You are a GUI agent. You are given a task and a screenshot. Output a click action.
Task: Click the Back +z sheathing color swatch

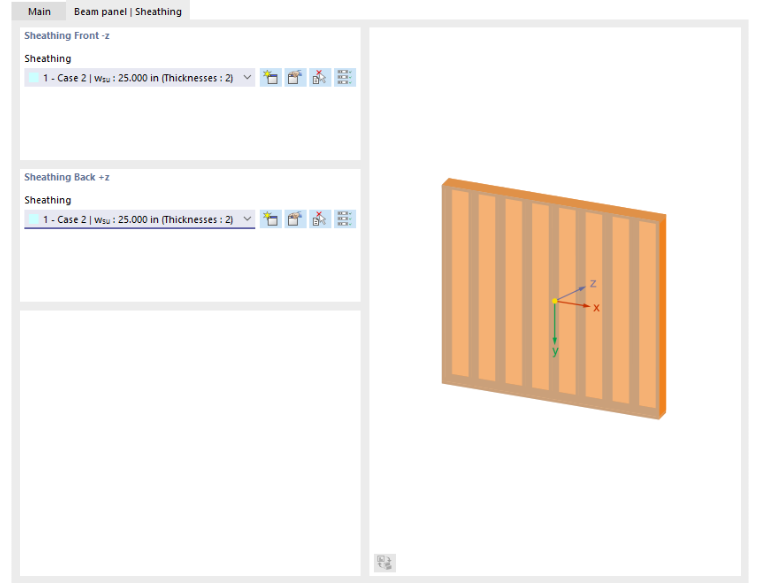click(x=33, y=219)
